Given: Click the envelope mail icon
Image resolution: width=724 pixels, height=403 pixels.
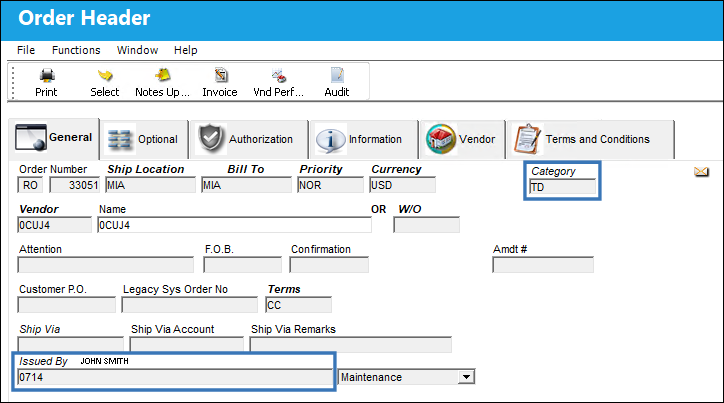Looking at the screenshot, I should click(701, 172).
